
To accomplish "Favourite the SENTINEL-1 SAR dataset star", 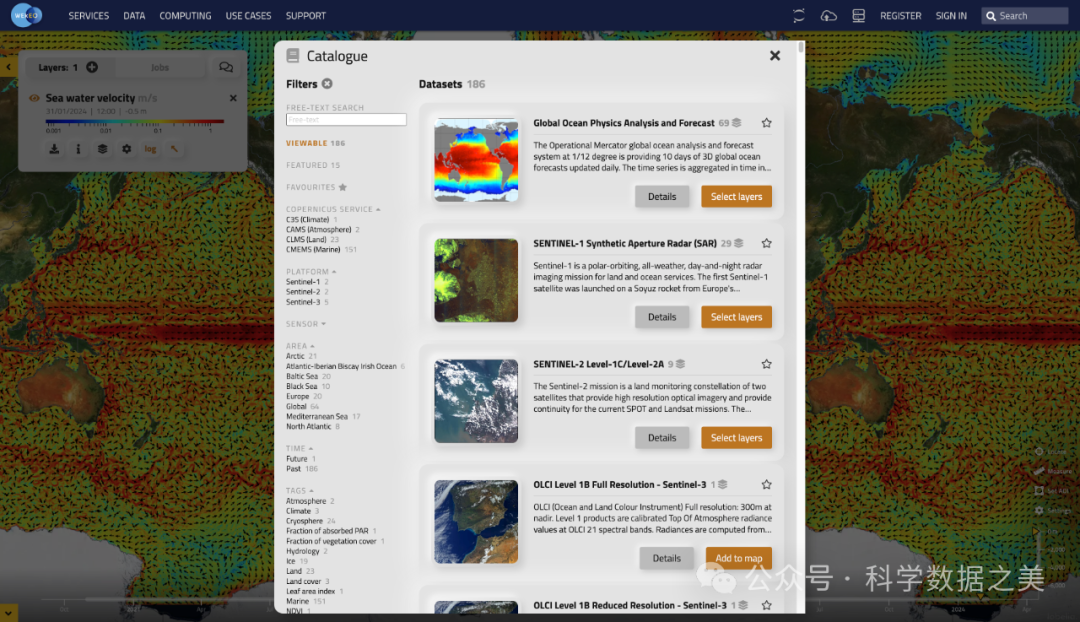I will click(x=767, y=243).
